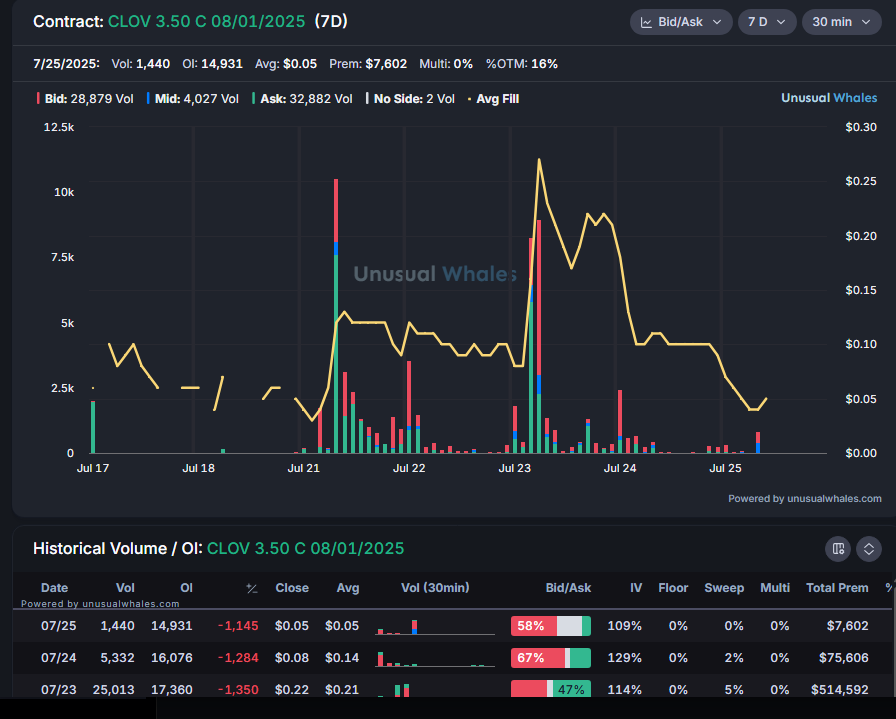Click the 07/24 volume sparkline thumbnail
Image resolution: width=896 pixels, height=719 pixels.
point(435,658)
